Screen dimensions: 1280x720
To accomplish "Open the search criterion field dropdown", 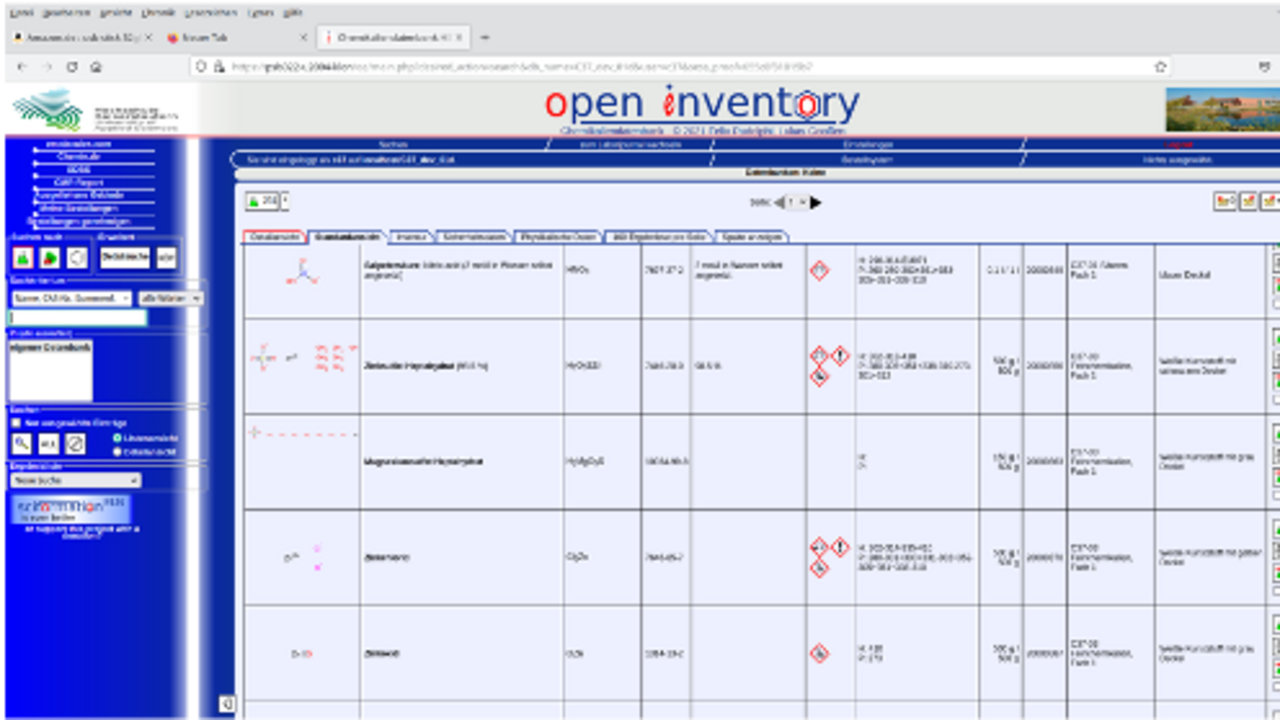I will click(70, 298).
